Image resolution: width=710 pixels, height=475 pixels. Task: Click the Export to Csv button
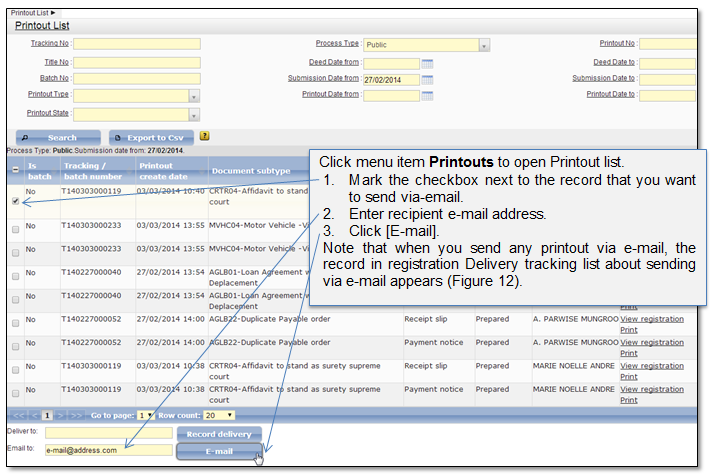click(x=152, y=137)
